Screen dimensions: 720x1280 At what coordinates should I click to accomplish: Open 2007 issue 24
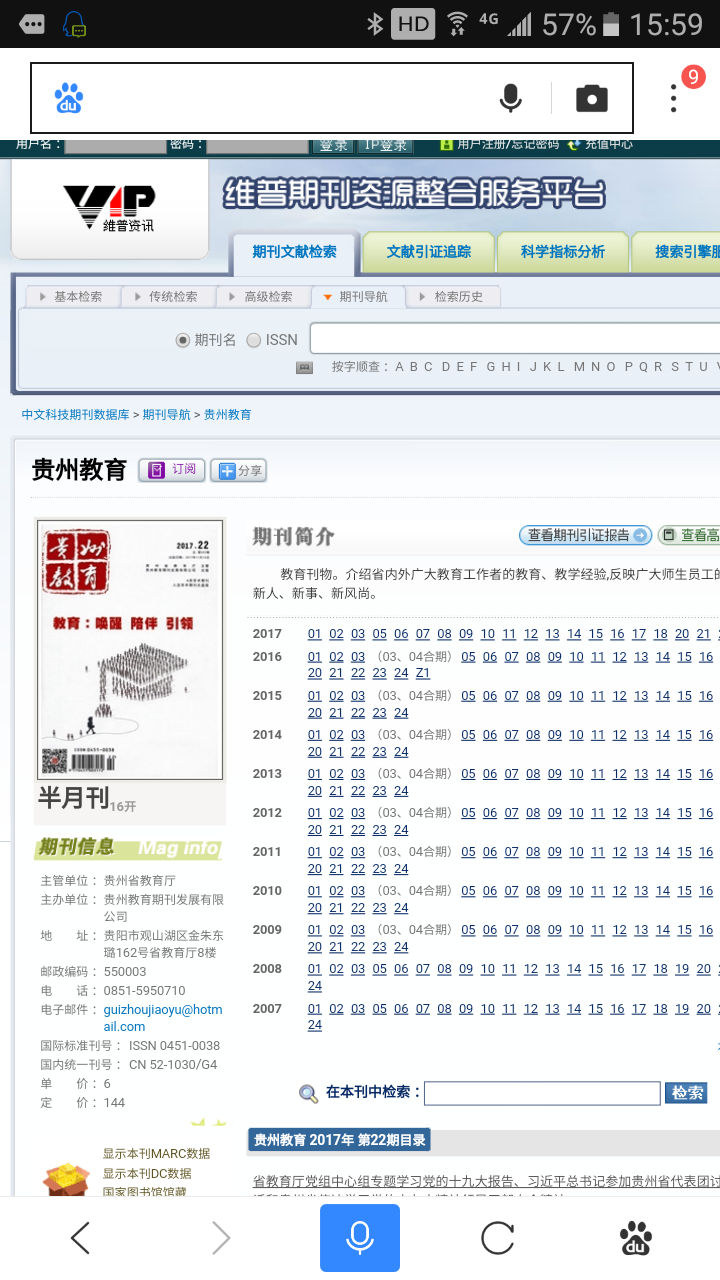(315, 1025)
